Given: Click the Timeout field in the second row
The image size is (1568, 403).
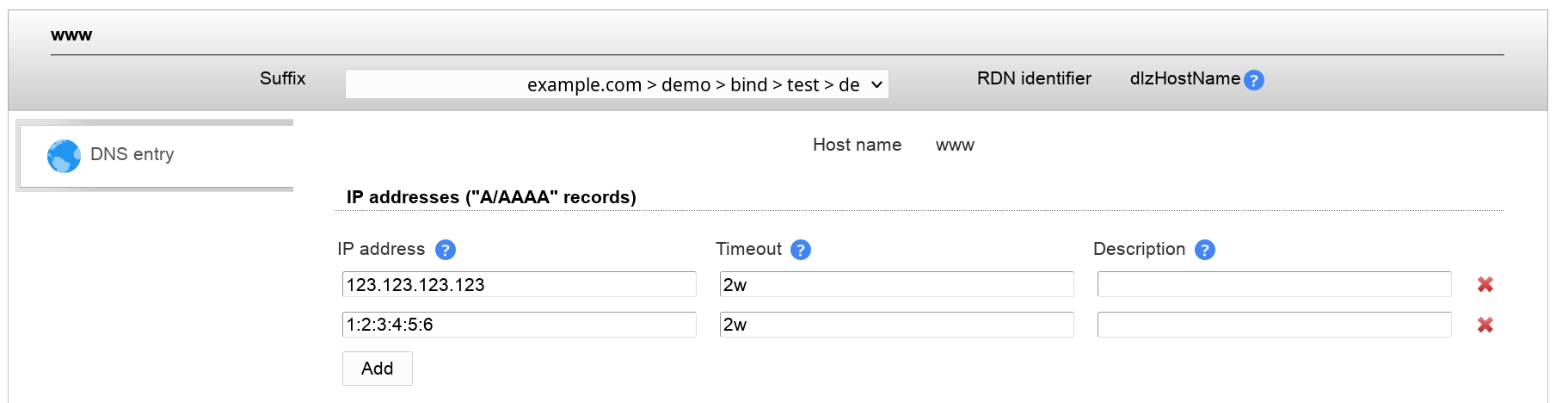Looking at the screenshot, I should (x=896, y=325).
